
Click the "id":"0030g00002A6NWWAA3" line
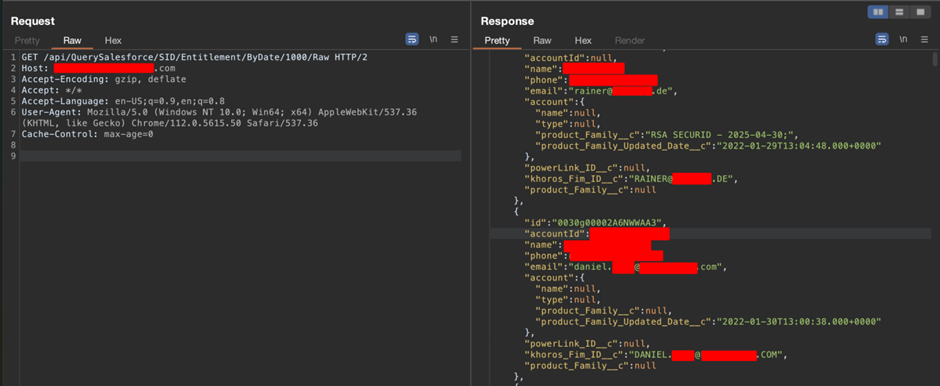tap(595, 223)
